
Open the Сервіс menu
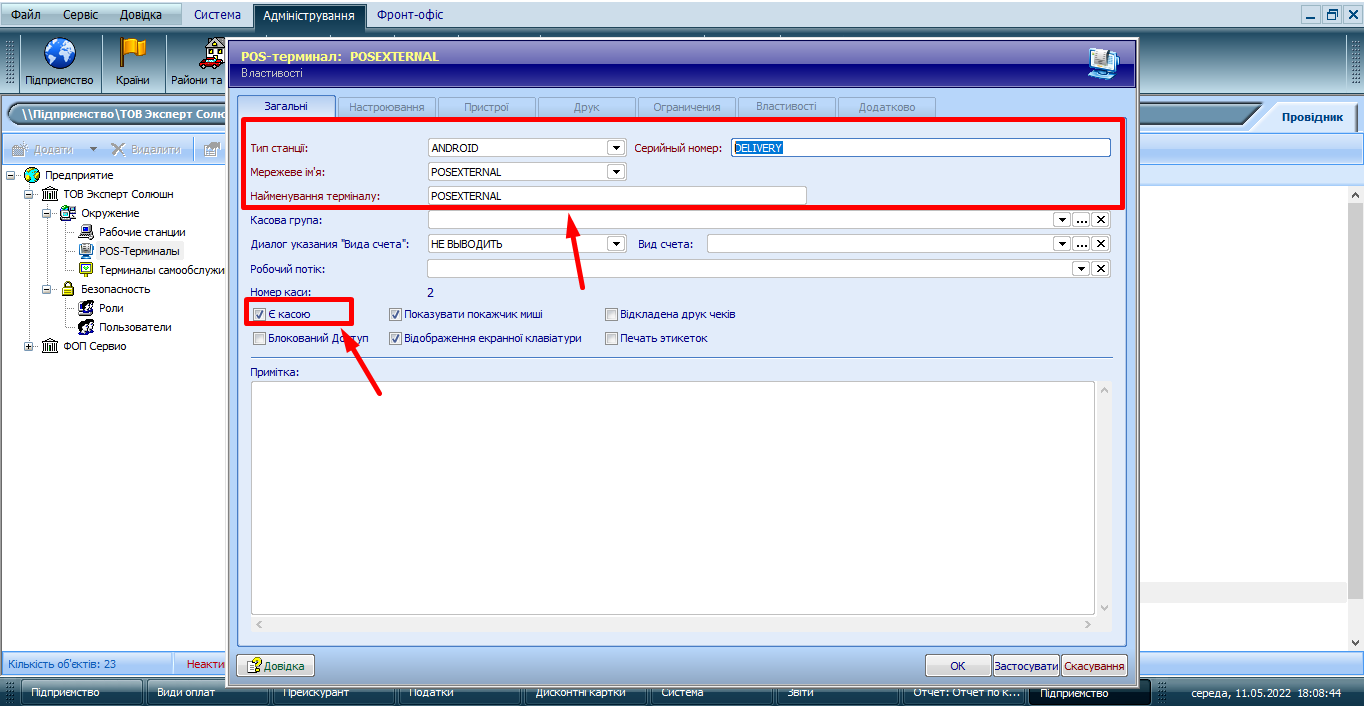click(80, 15)
